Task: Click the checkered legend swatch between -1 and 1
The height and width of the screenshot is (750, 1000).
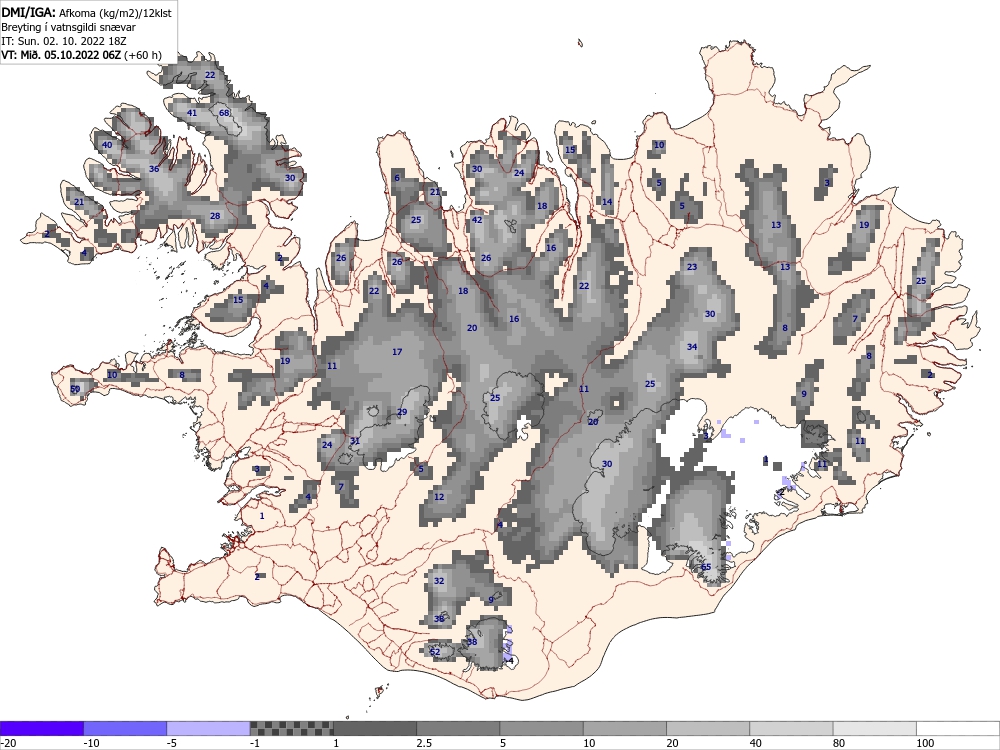Action: coord(291,728)
